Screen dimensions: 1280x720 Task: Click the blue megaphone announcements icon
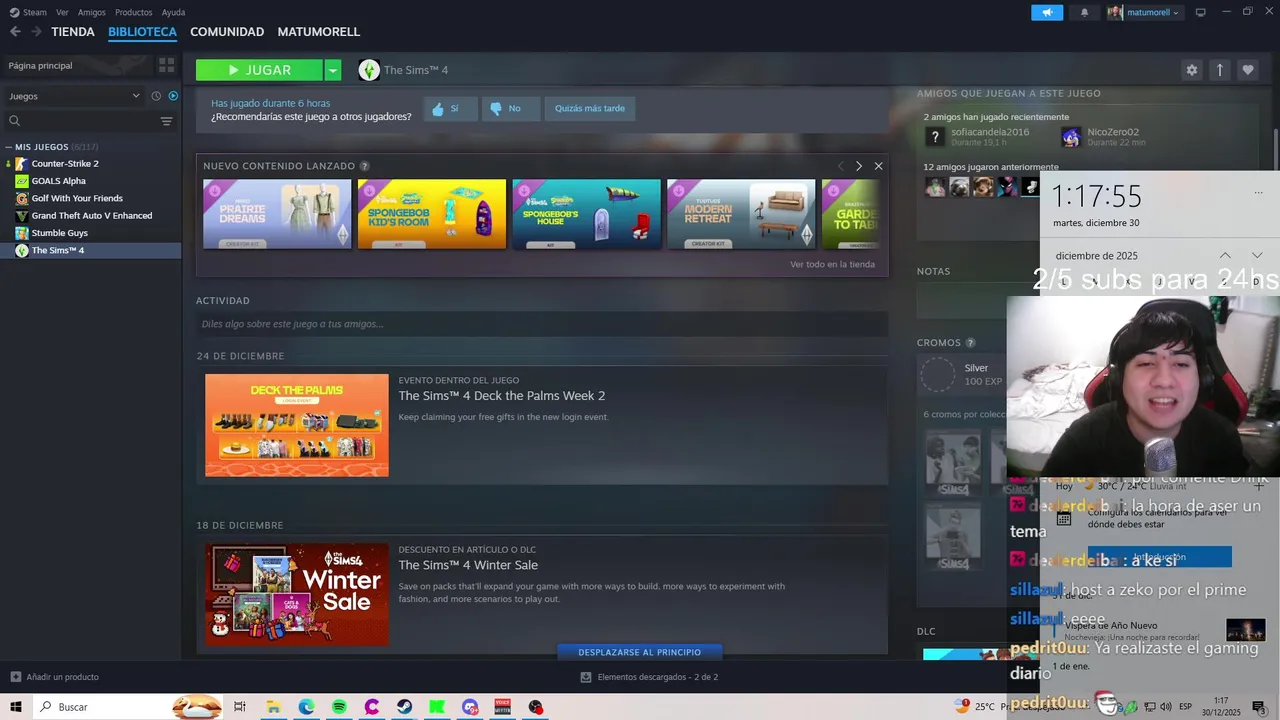[1047, 12]
